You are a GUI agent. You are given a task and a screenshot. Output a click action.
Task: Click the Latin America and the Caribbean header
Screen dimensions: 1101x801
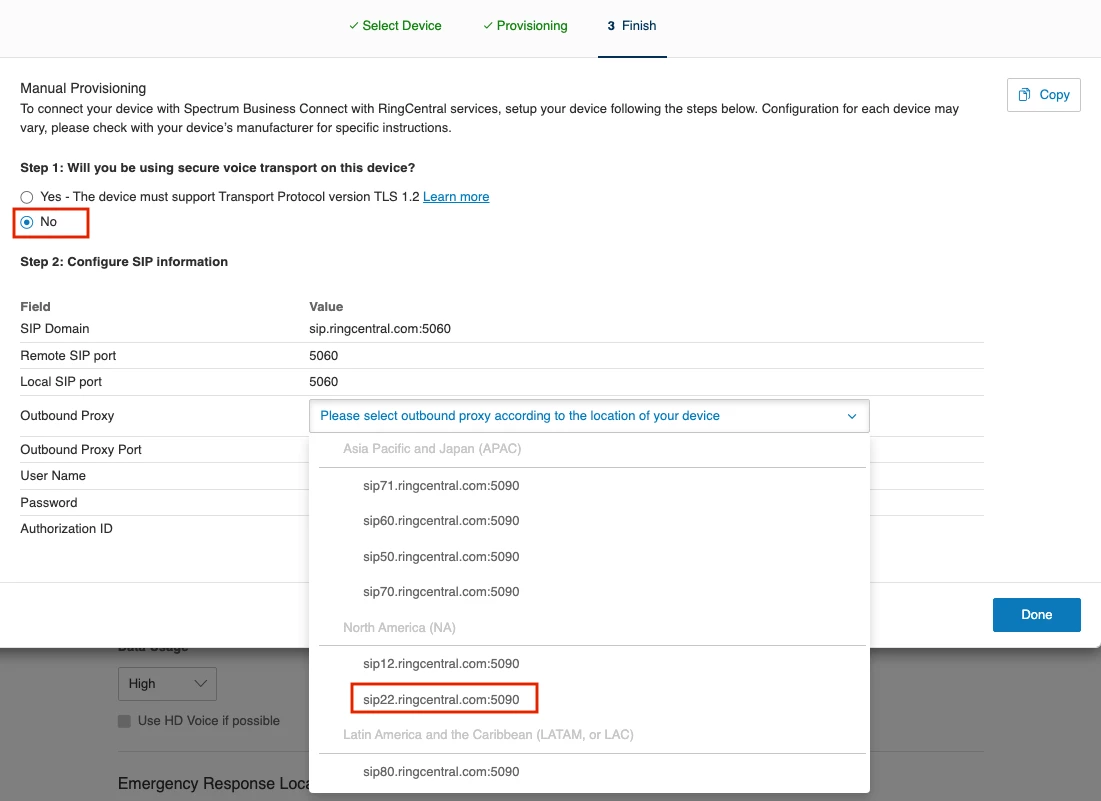(x=488, y=734)
